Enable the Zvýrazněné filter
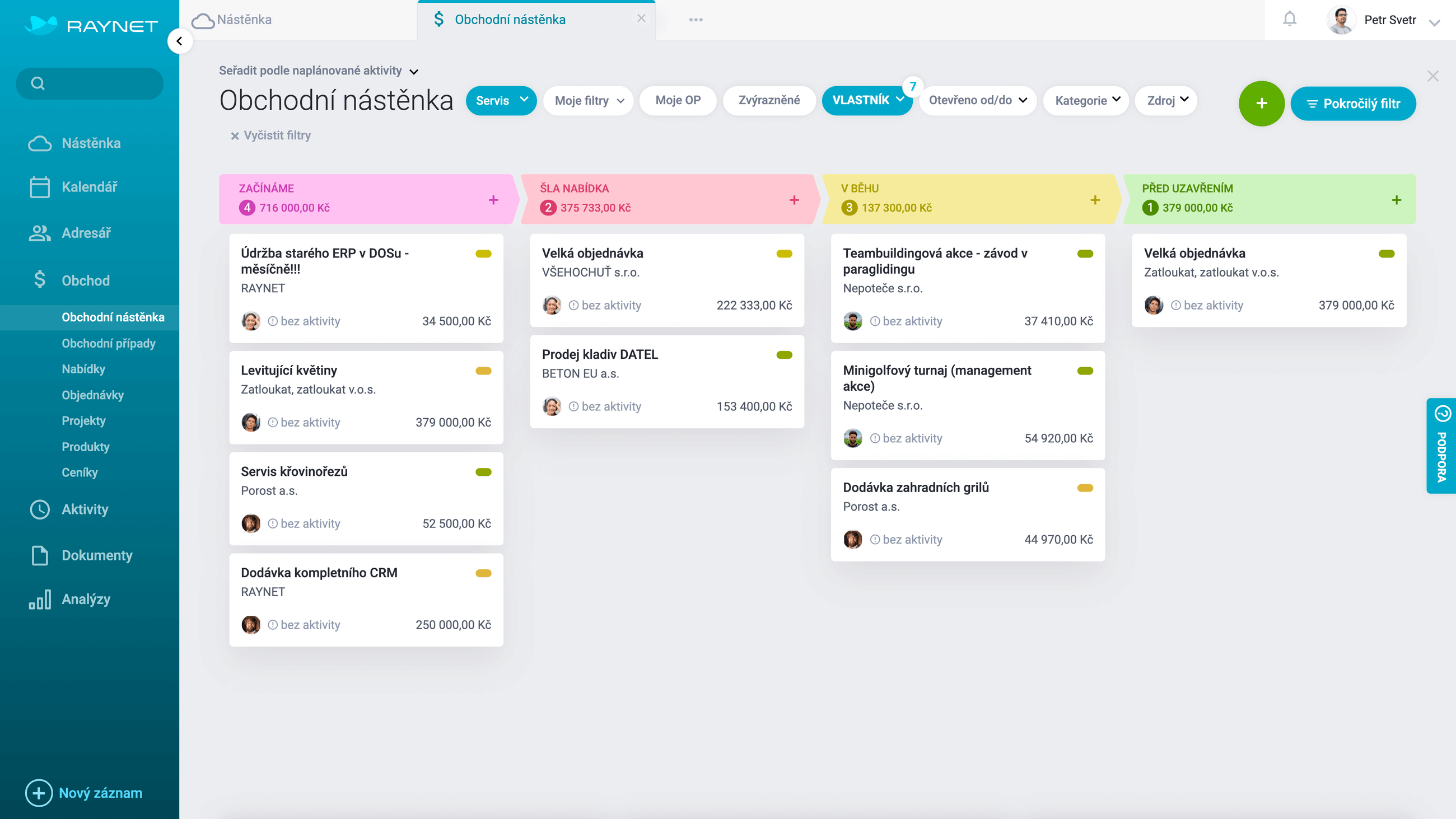 (769, 101)
